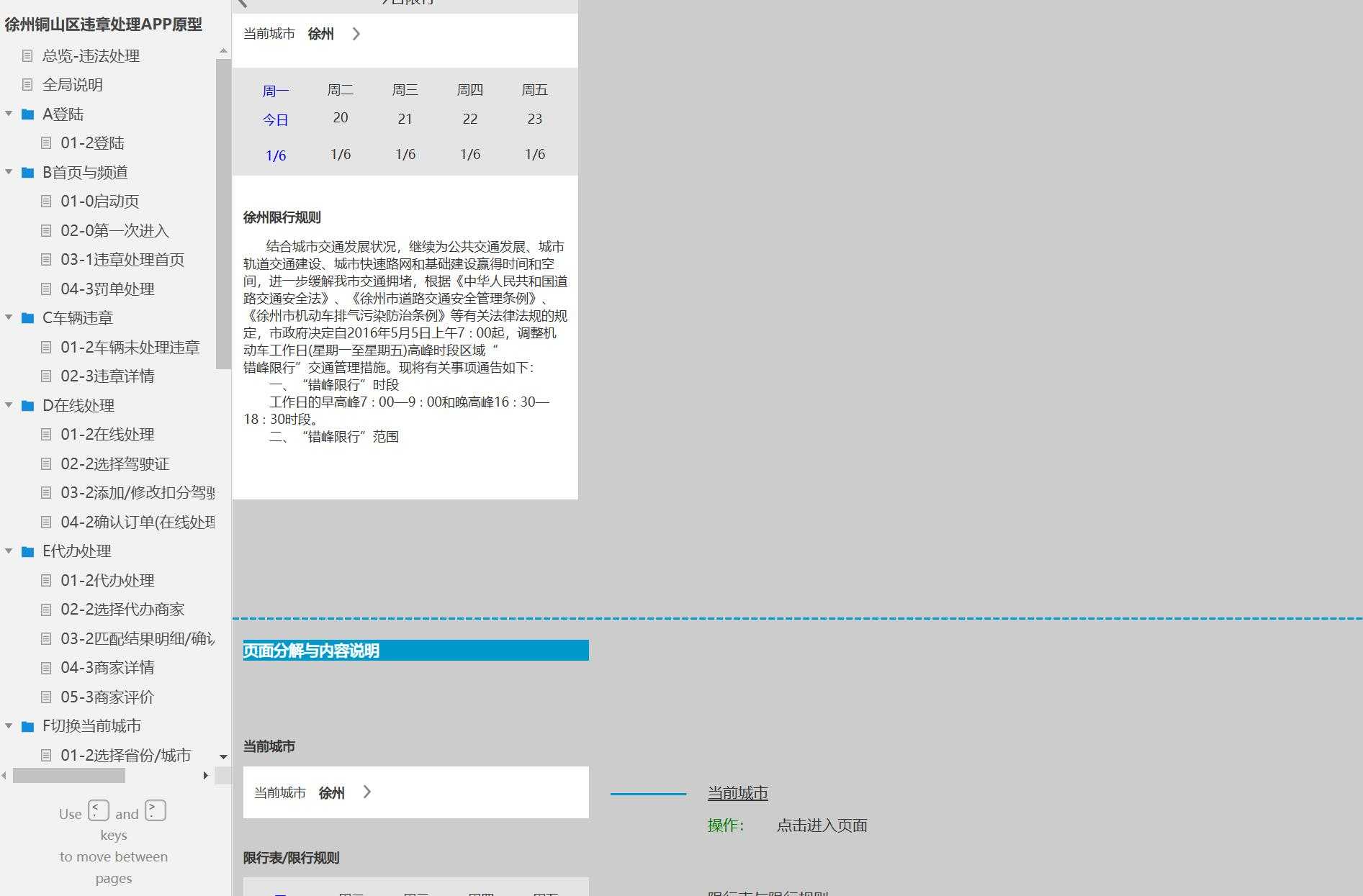Click the folder icon next to E代办处理
This screenshot has height=896, width=1363.
tap(27, 551)
